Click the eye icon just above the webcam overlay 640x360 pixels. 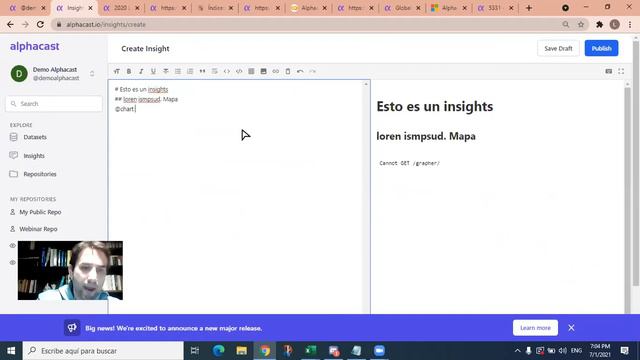pyautogui.click(x=13, y=246)
